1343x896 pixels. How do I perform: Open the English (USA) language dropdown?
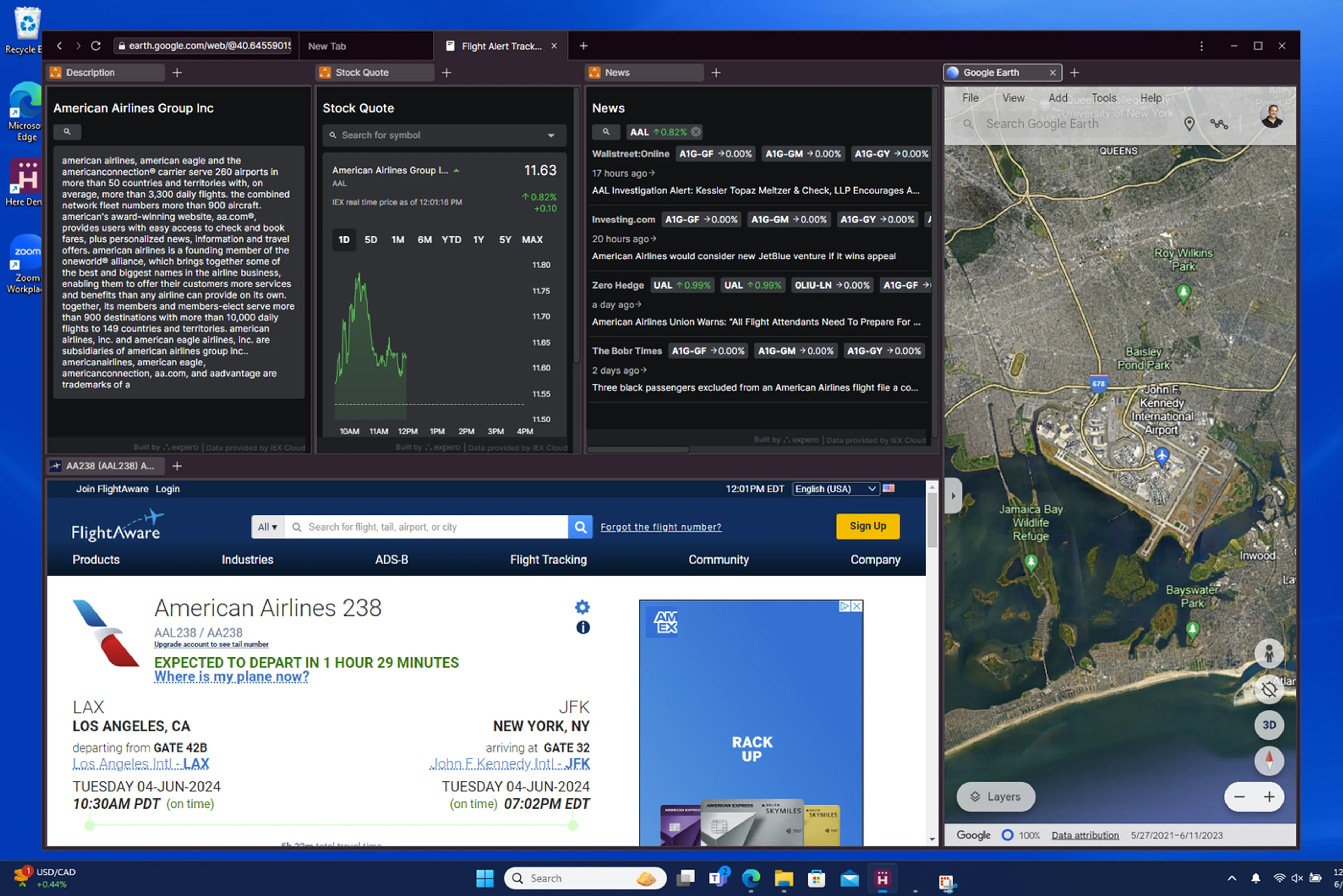pos(835,489)
